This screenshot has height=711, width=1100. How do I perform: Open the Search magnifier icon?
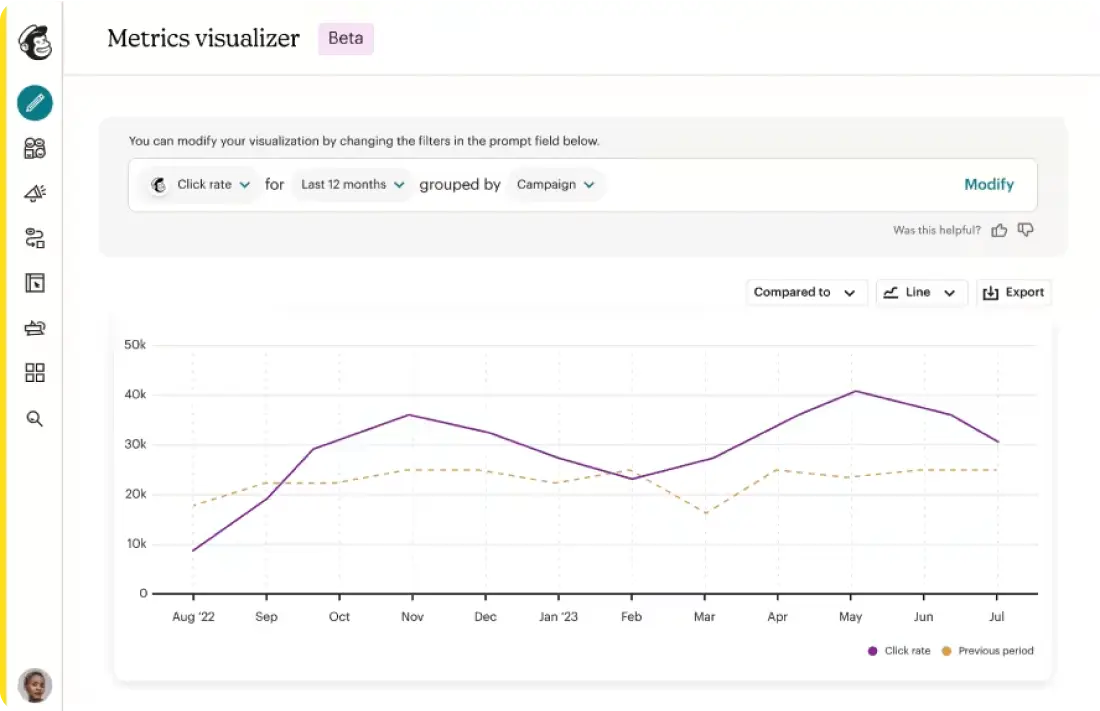[x=35, y=419]
